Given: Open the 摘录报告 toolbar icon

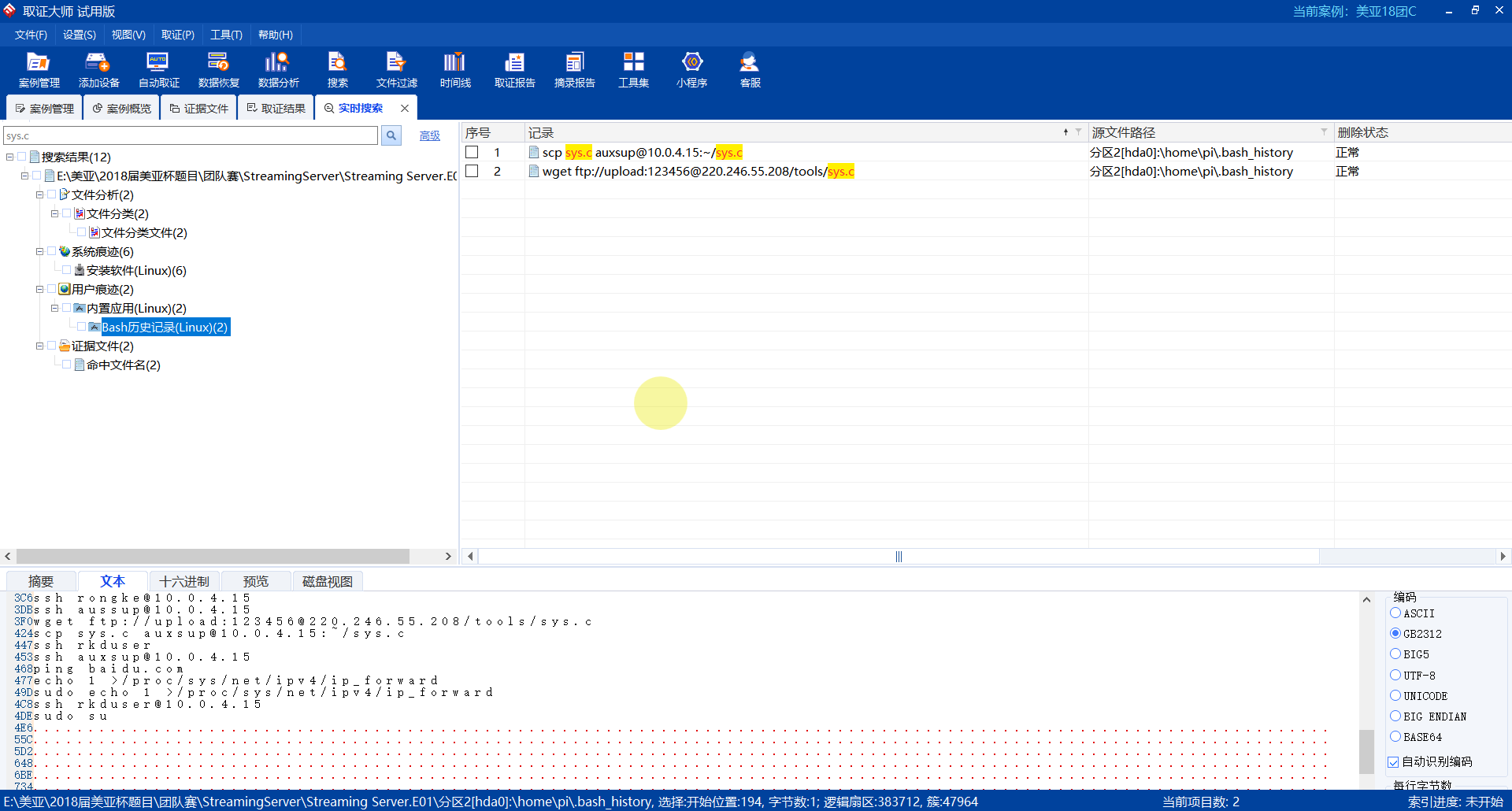Looking at the screenshot, I should pos(574,69).
